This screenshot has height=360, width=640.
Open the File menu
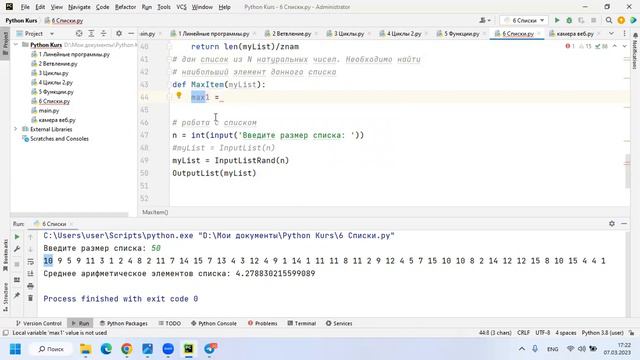pyautogui.click(x=25, y=7)
